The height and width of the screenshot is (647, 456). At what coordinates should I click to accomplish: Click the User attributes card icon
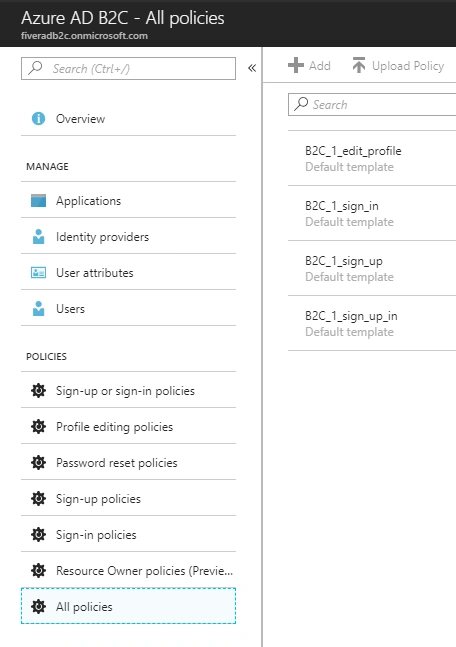pyautogui.click(x=38, y=273)
